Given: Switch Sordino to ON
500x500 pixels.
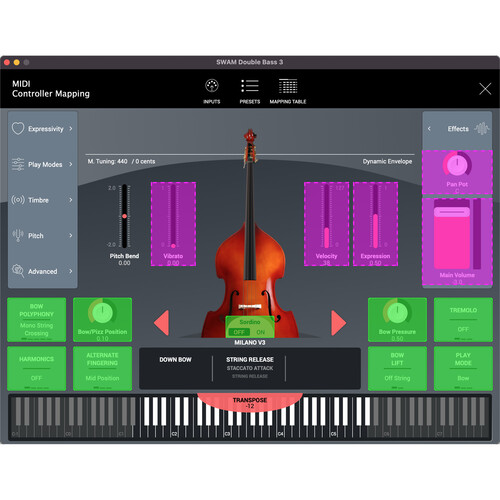Looking at the screenshot, I should coord(261,332).
